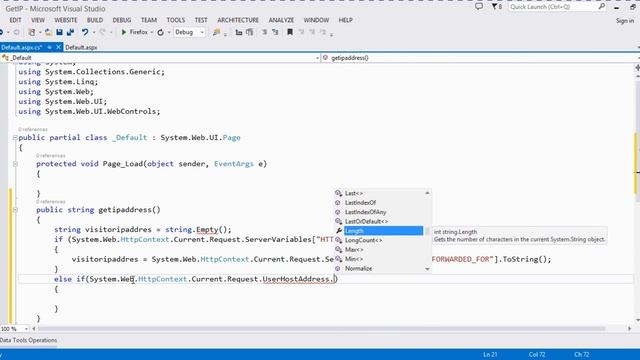Switch to the Default.aspx tab
The image size is (640, 360).
tap(81, 47)
